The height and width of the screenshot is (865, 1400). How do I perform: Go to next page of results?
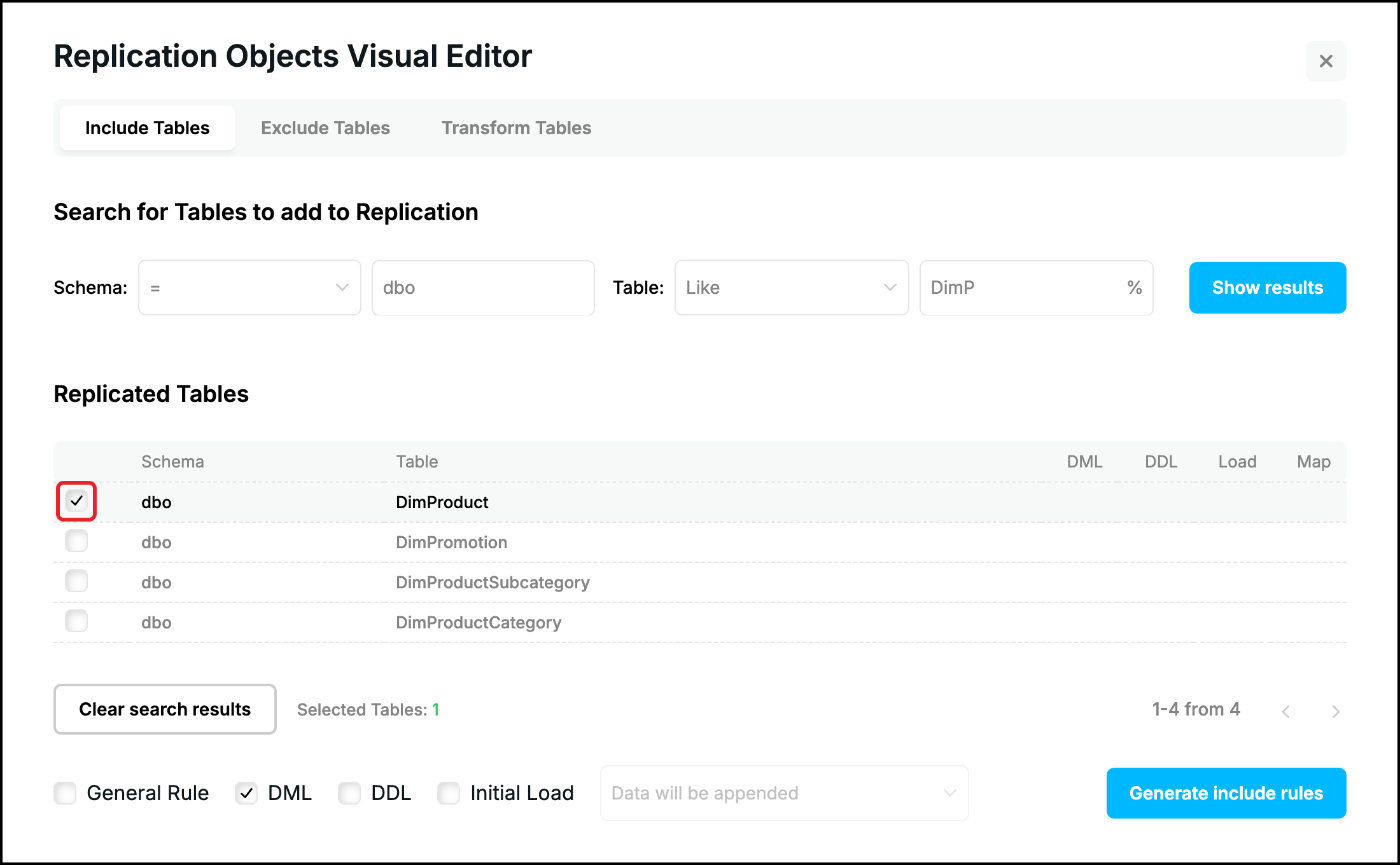(x=1336, y=711)
